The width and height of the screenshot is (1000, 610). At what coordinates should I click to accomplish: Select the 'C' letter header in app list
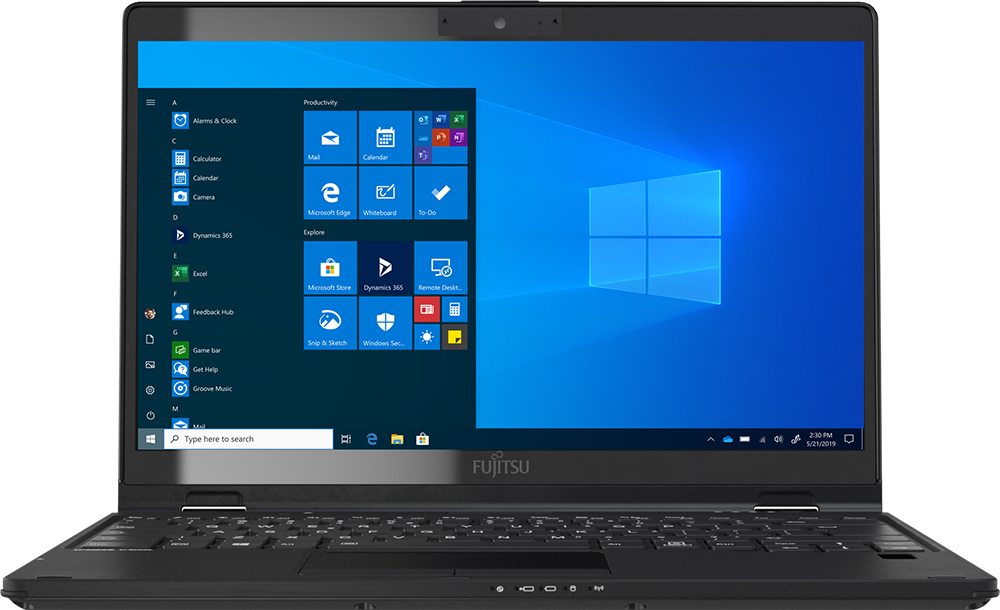(x=174, y=140)
